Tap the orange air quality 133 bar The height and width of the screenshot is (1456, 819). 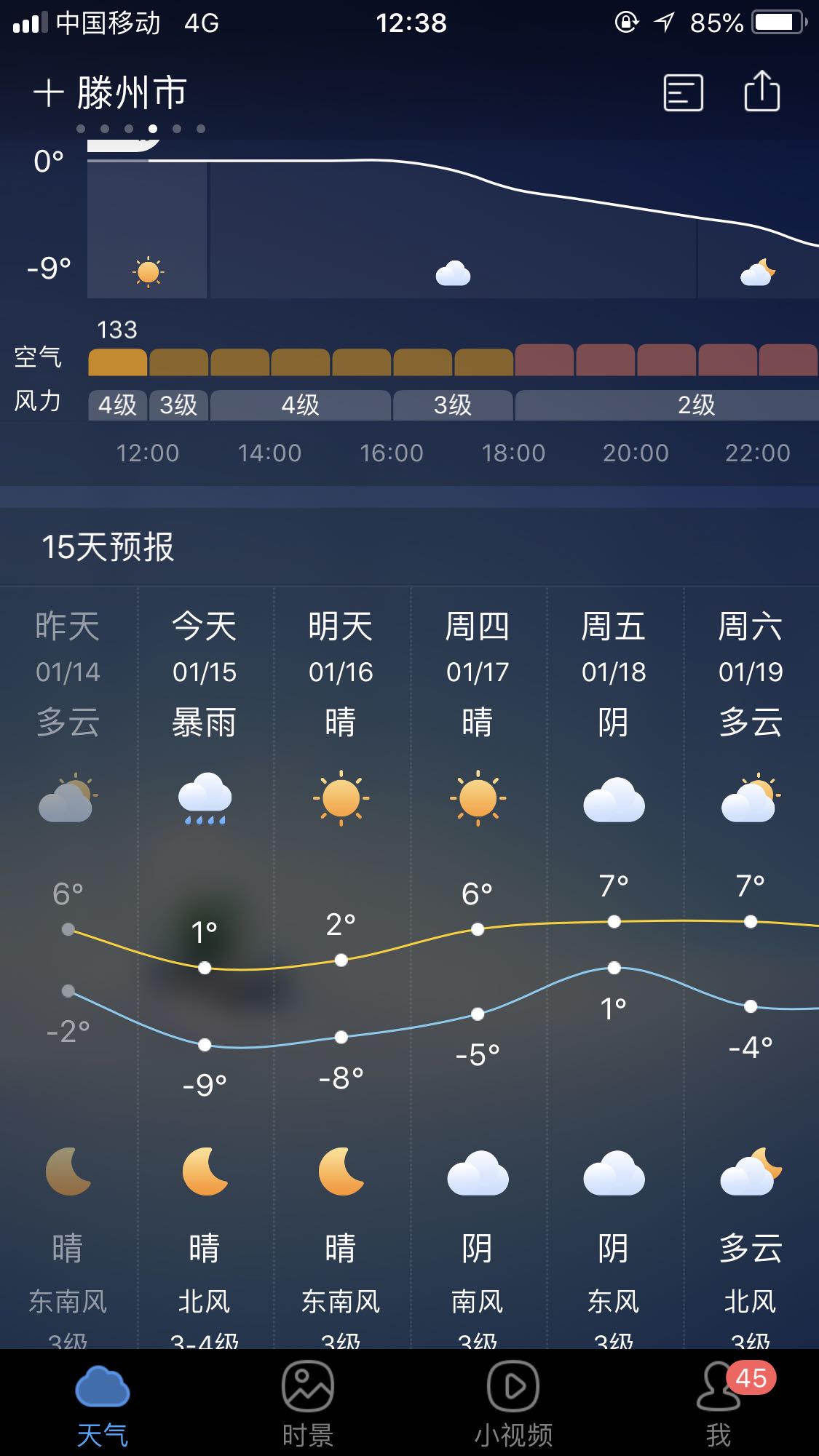point(117,362)
